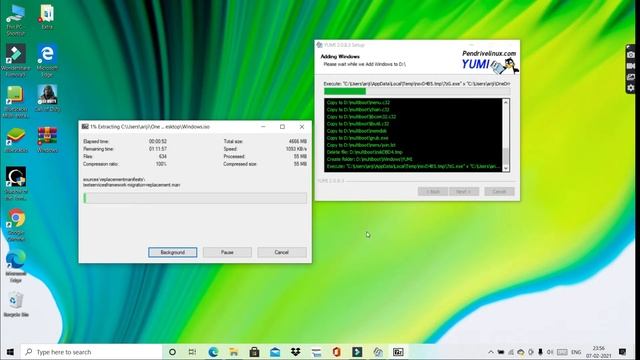The image size is (640, 360).
Task: Open File Explorer from the taskbar
Action: (233, 352)
